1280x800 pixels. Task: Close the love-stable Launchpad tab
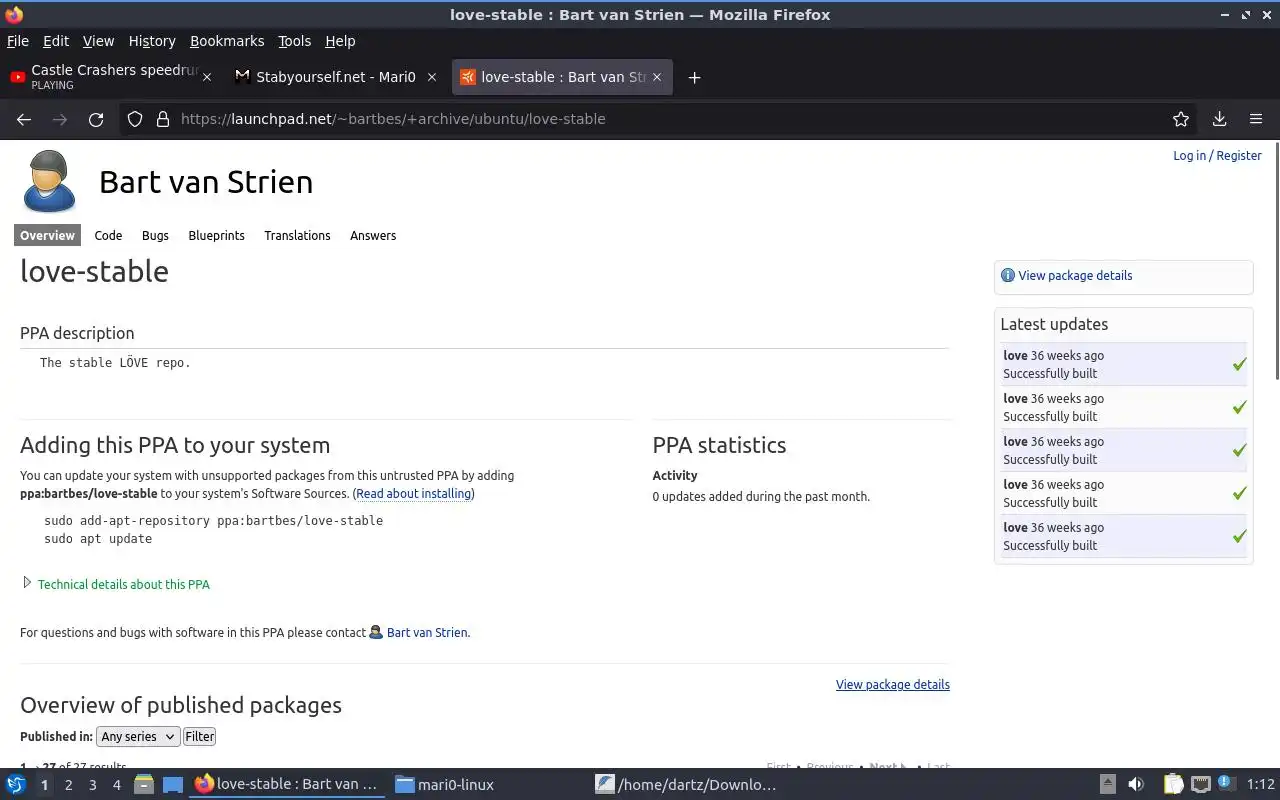click(657, 77)
